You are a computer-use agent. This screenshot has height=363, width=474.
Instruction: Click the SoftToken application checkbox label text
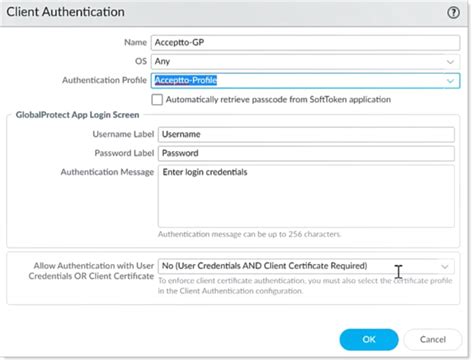tap(278, 100)
